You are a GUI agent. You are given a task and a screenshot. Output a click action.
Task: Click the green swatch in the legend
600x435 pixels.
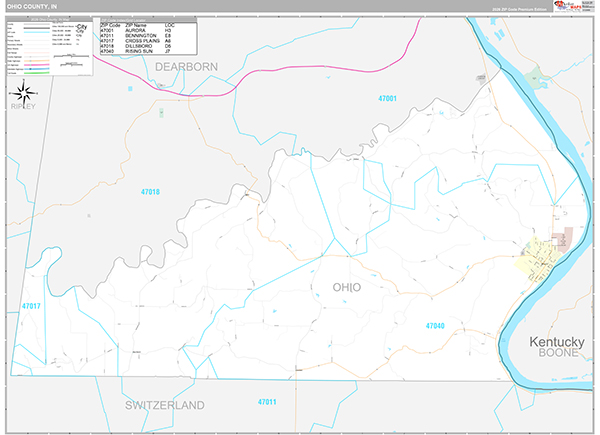point(35,73)
